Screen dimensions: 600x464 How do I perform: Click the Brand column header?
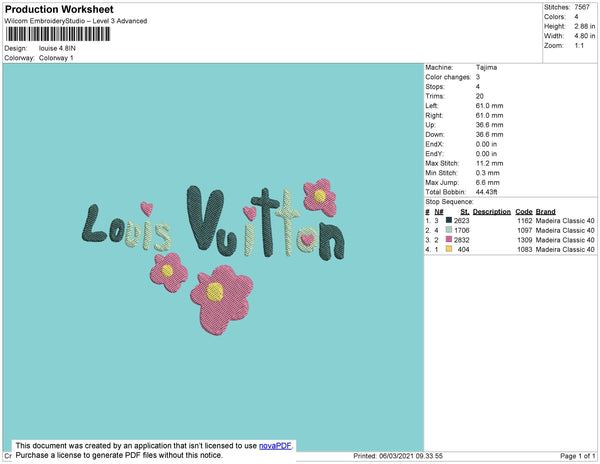click(545, 212)
